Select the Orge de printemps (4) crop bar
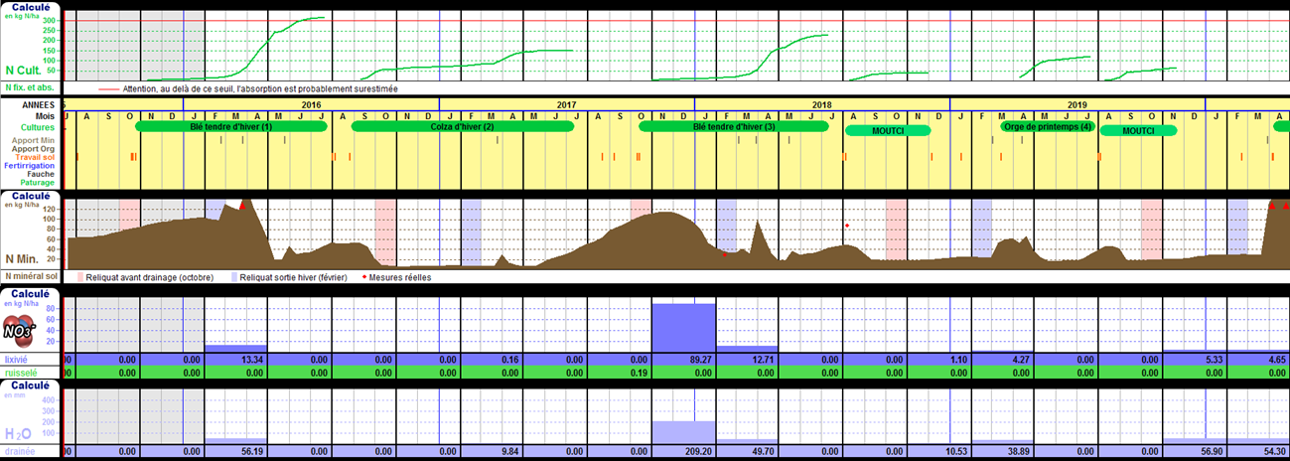The image size is (1290, 461). point(1046,127)
